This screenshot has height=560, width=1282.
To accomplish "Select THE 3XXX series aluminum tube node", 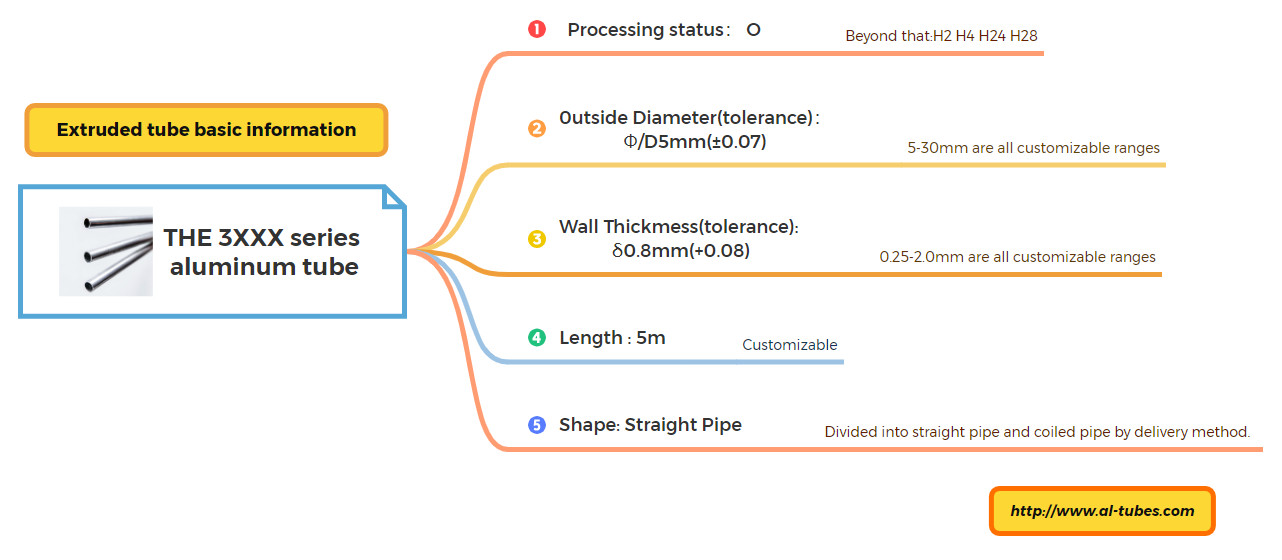I will 261,252.
